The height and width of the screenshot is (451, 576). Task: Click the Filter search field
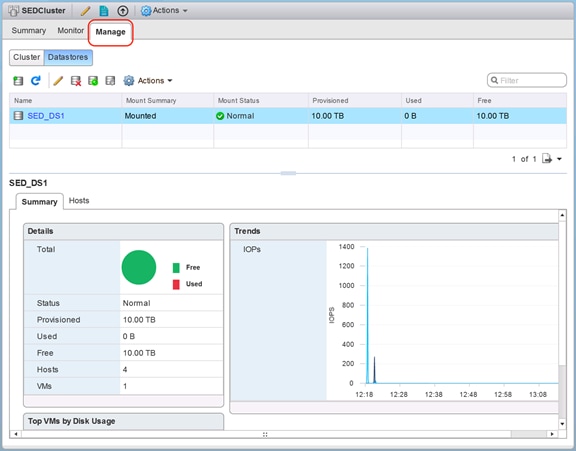(x=527, y=80)
